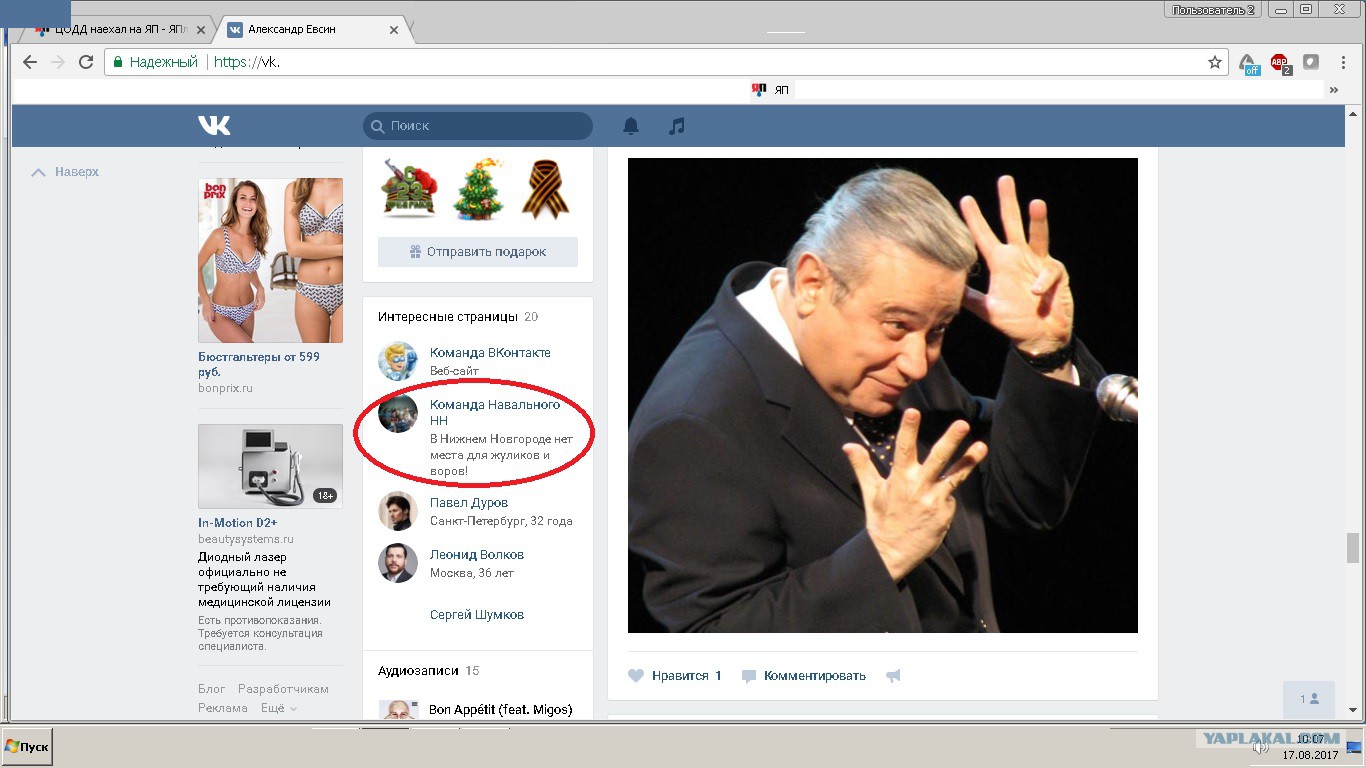Viewport: 1366px width, 768px height.
Task: Click the Отправить подарок button
Action: click(478, 252)
